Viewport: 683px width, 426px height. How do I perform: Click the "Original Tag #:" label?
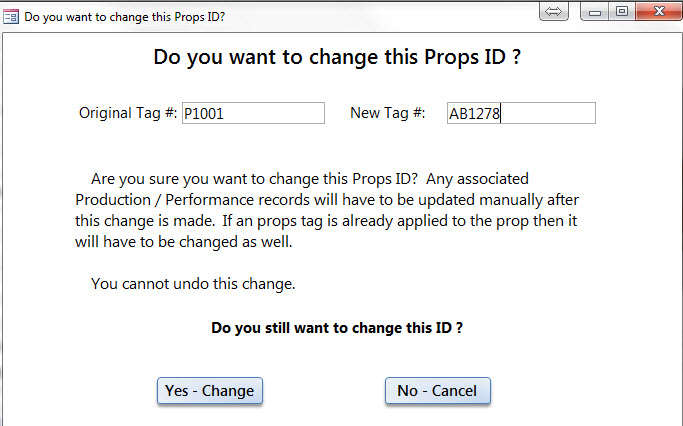128,113
